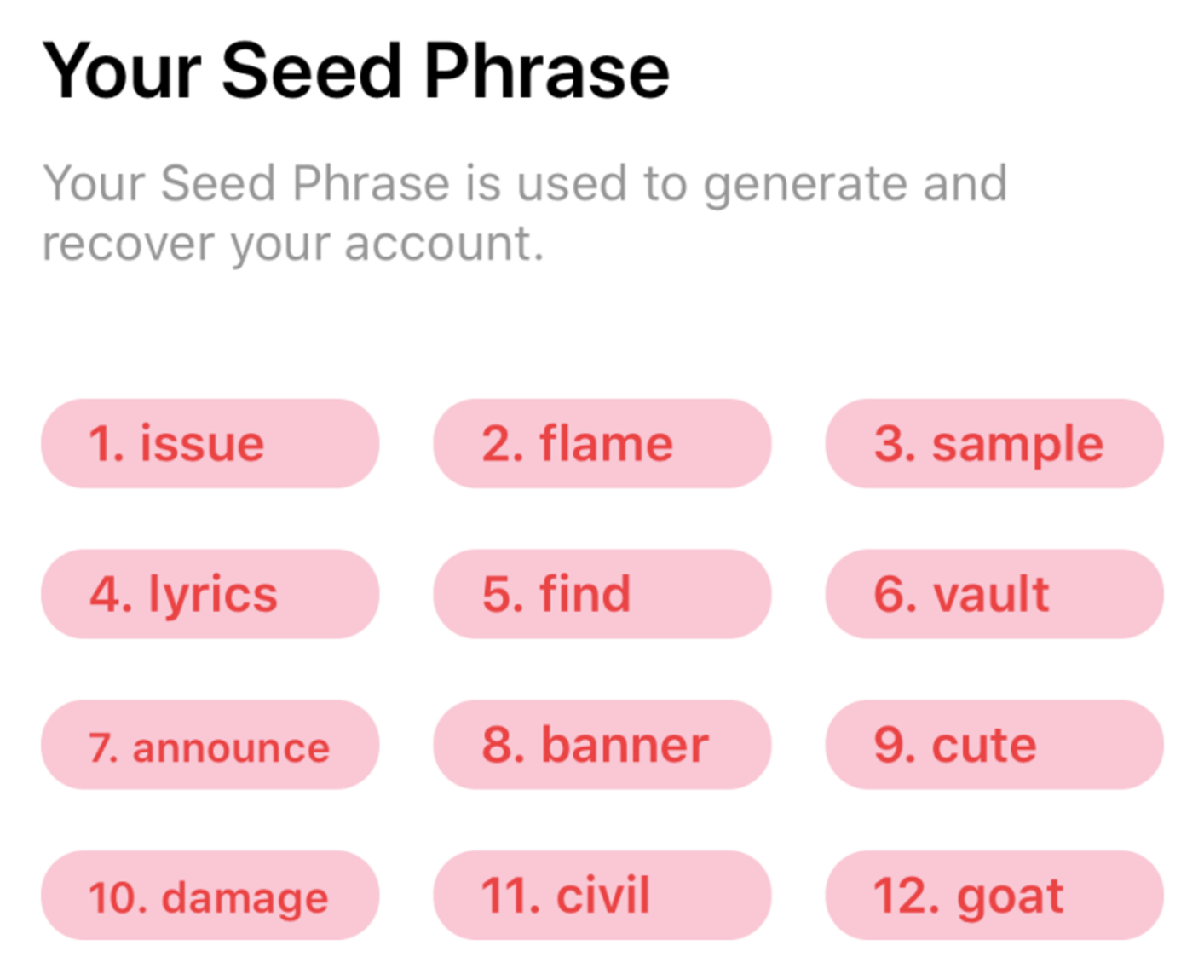Click the '7. announce' seed chip
The image size is (1204, 980).
(210, 745)
